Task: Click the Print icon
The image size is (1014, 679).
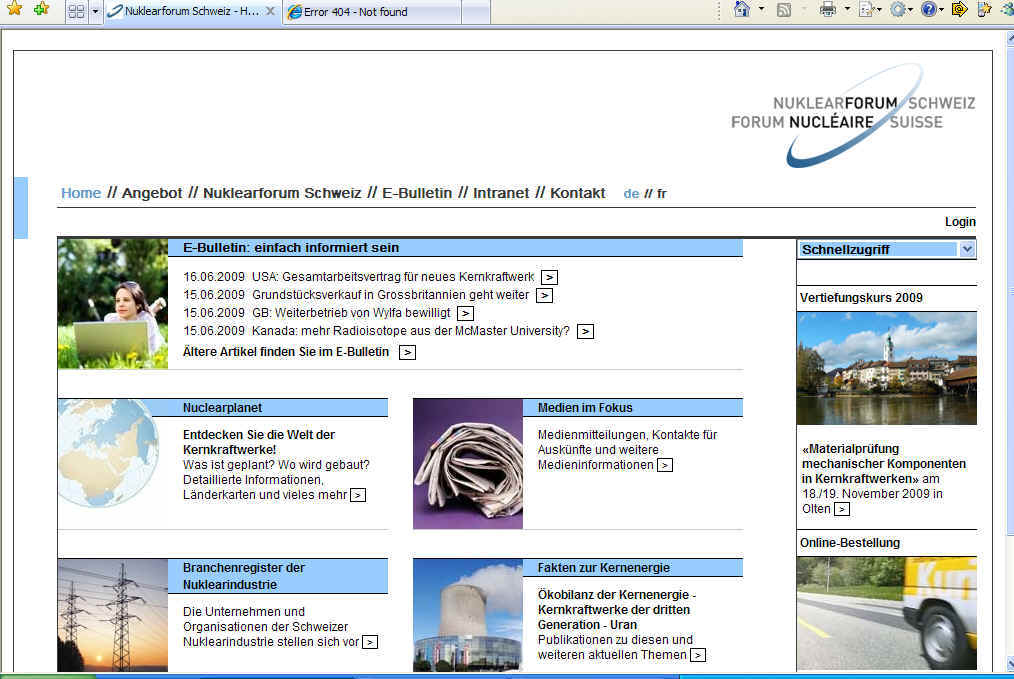Action: click(x=828, y=10)
